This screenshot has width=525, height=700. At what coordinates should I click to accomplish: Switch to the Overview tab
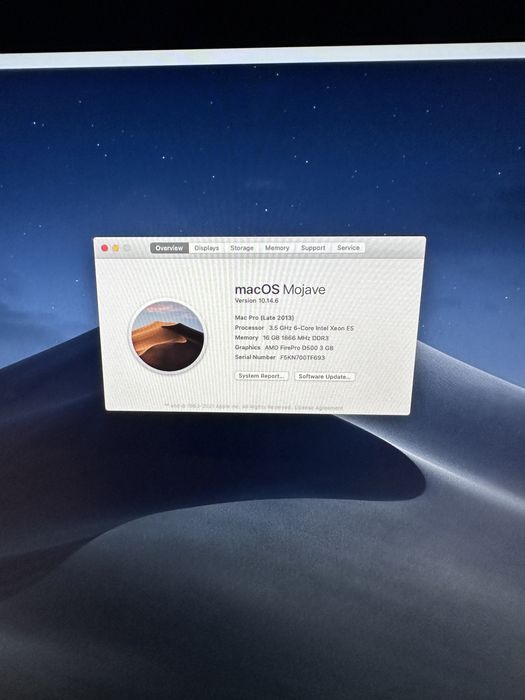[169, 248]
